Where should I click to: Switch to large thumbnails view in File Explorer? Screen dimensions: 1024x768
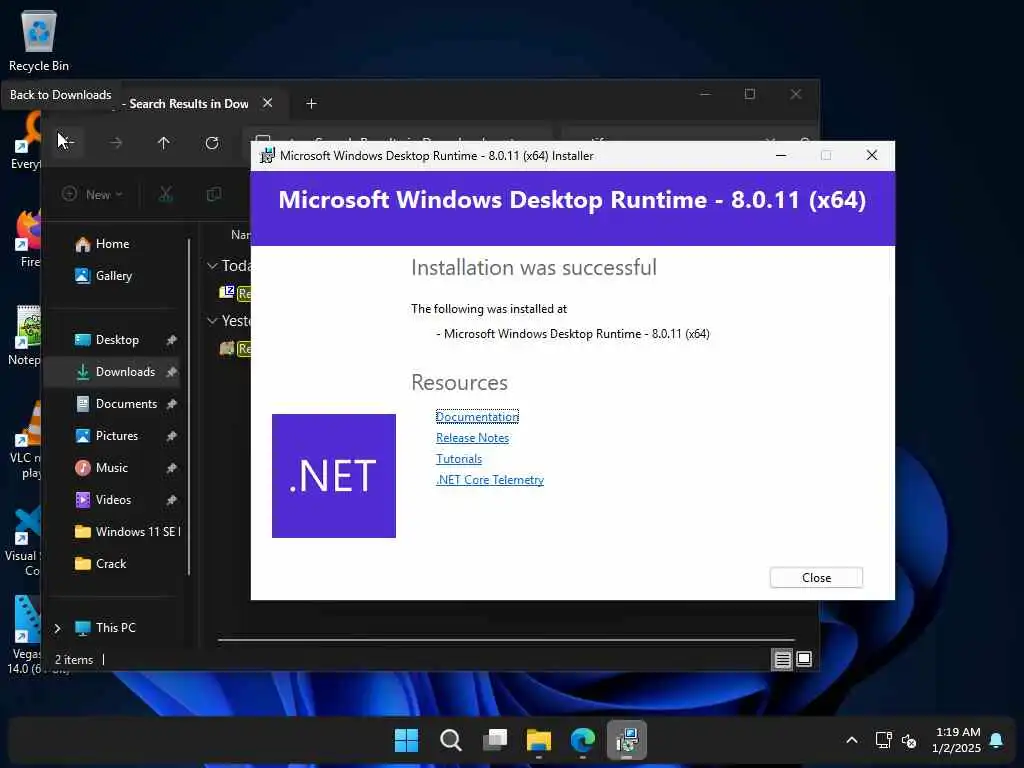[804, 660]
